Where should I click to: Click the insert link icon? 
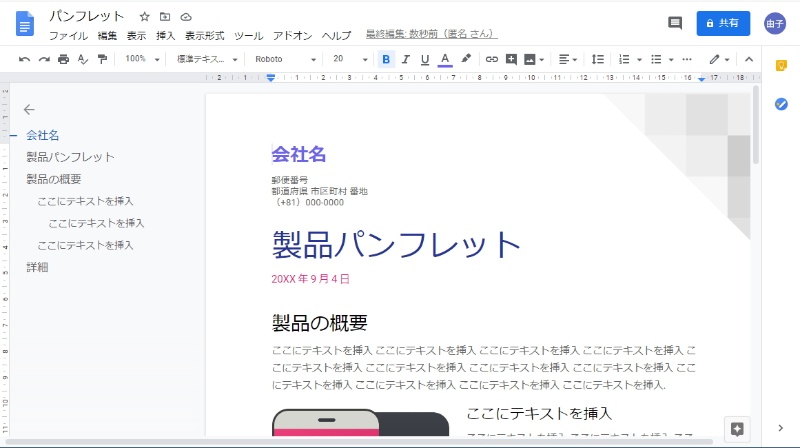point(491,59)
